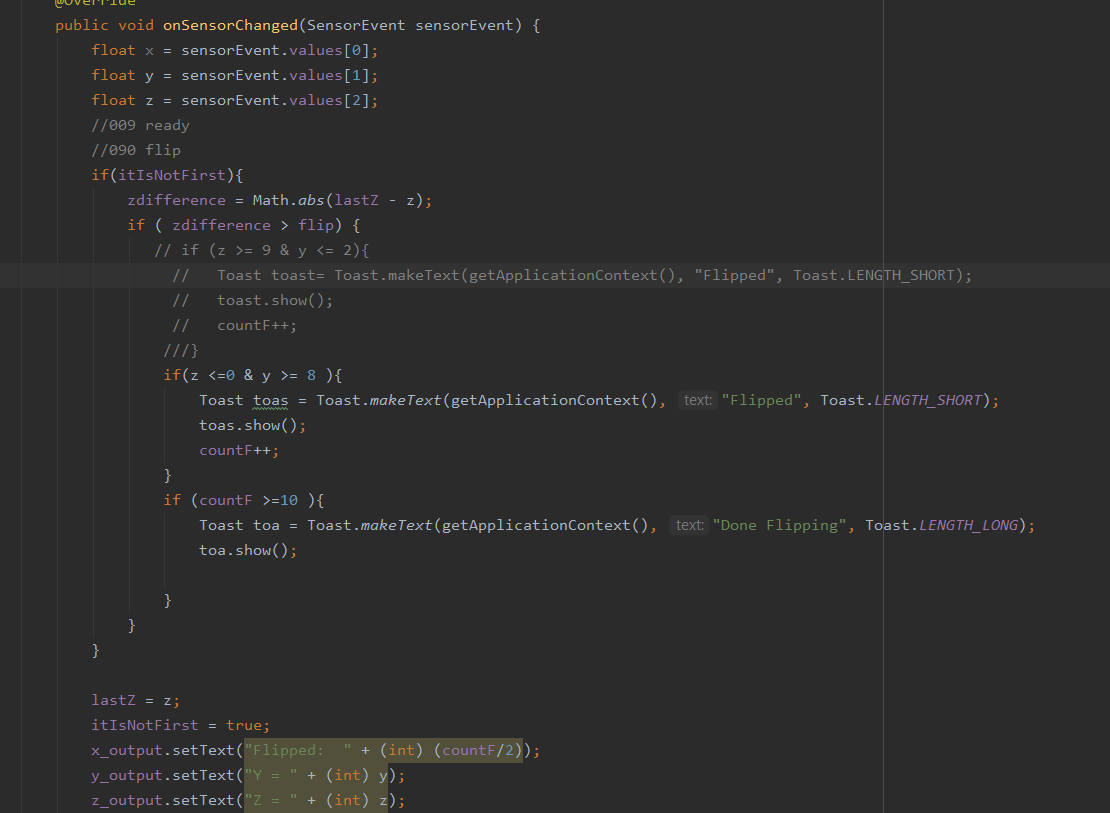The width and height of the screenshot is (1110, 813).
Task: Place cursor on line "float z = sensorEvent.values[2];"
Action: (x=234, y=101)
